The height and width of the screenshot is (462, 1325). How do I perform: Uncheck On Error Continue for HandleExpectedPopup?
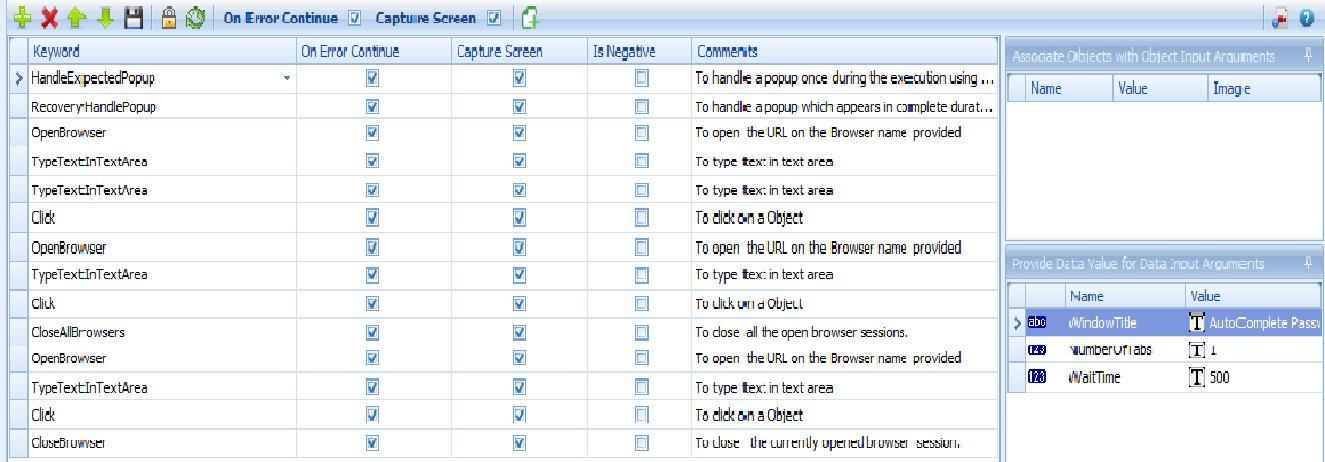[372, 77]
